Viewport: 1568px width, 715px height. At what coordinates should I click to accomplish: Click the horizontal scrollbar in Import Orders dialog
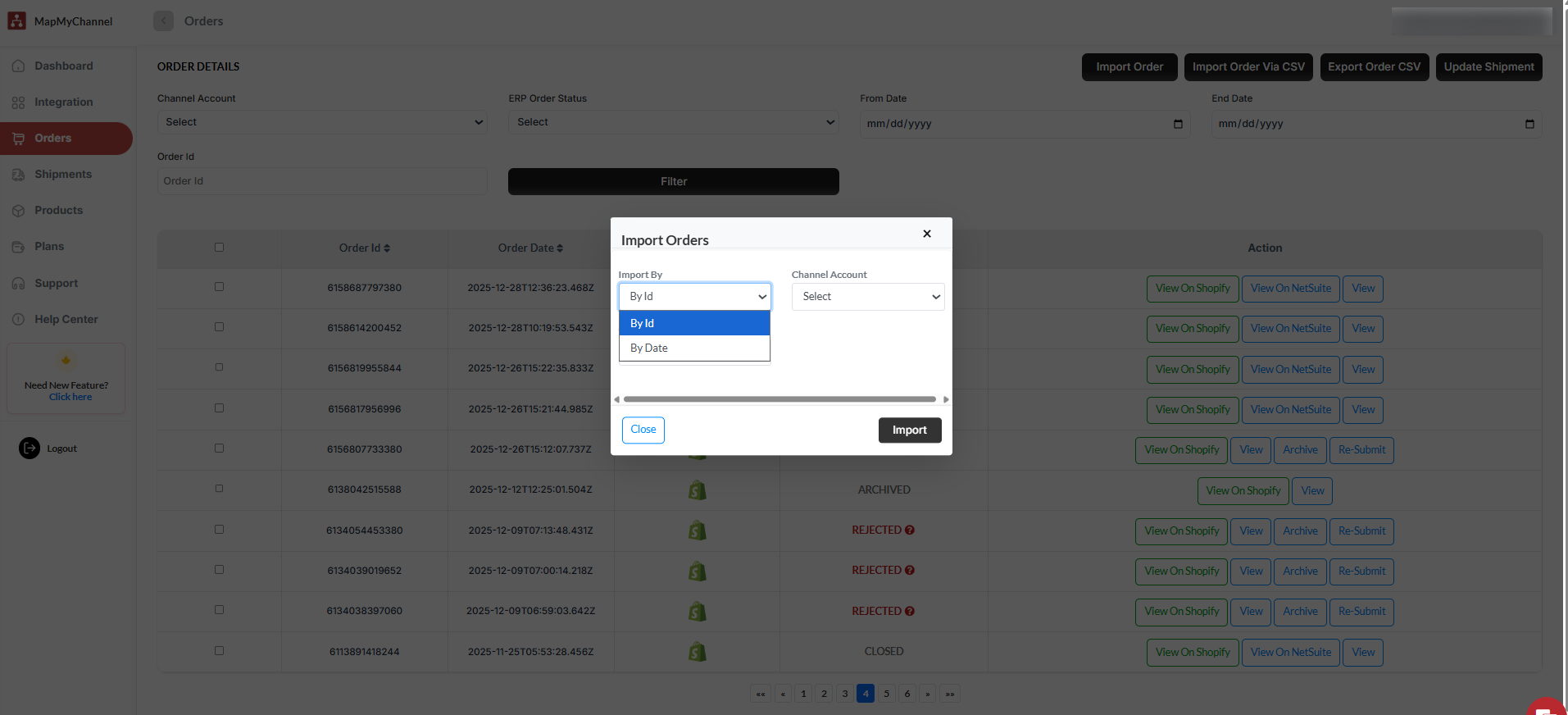pyautogui.click(x=779, y=399)
